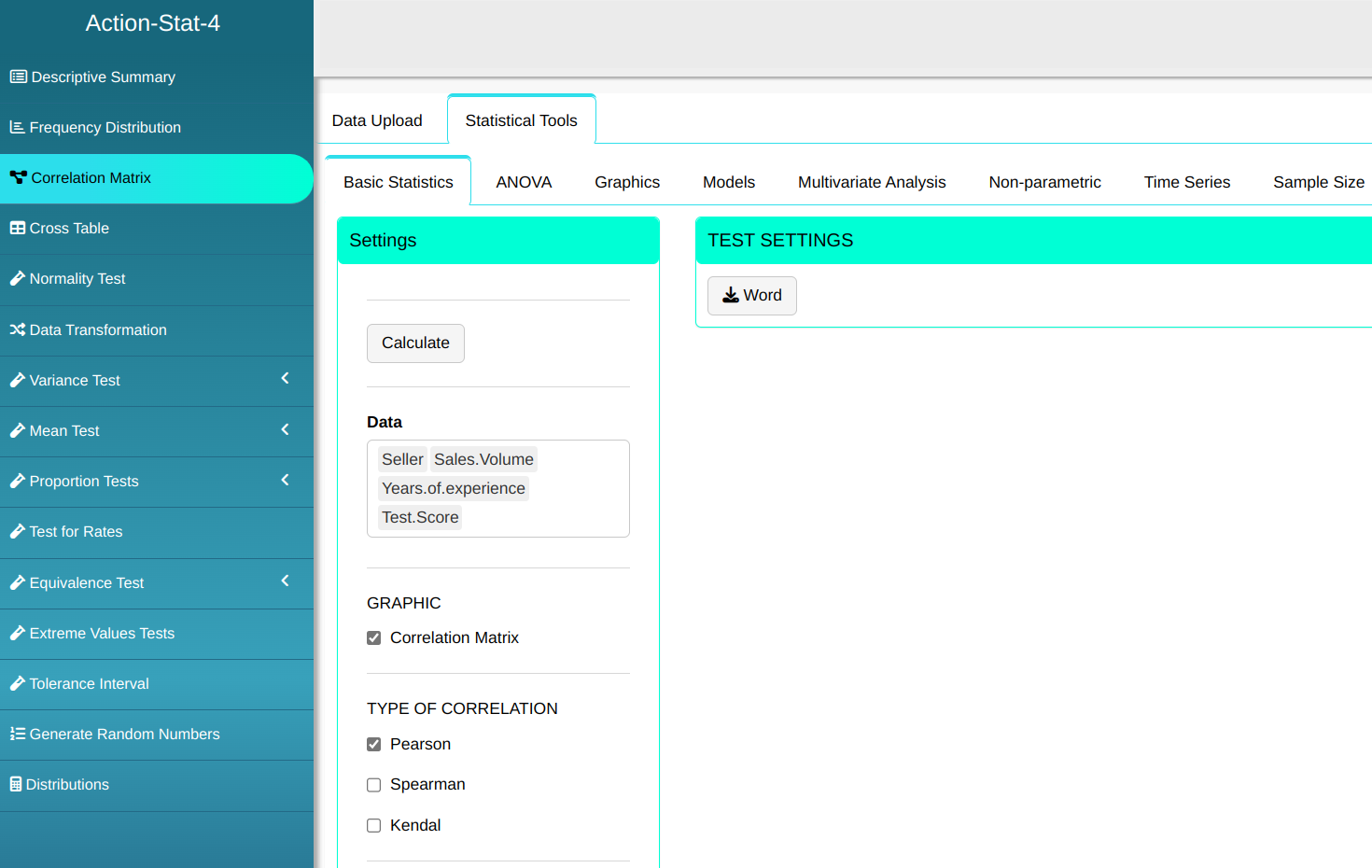This screenshot has width=1372, height=868.
Task: Click the Data Transformation shuffle icon
Action: click(x=17, y=329)
